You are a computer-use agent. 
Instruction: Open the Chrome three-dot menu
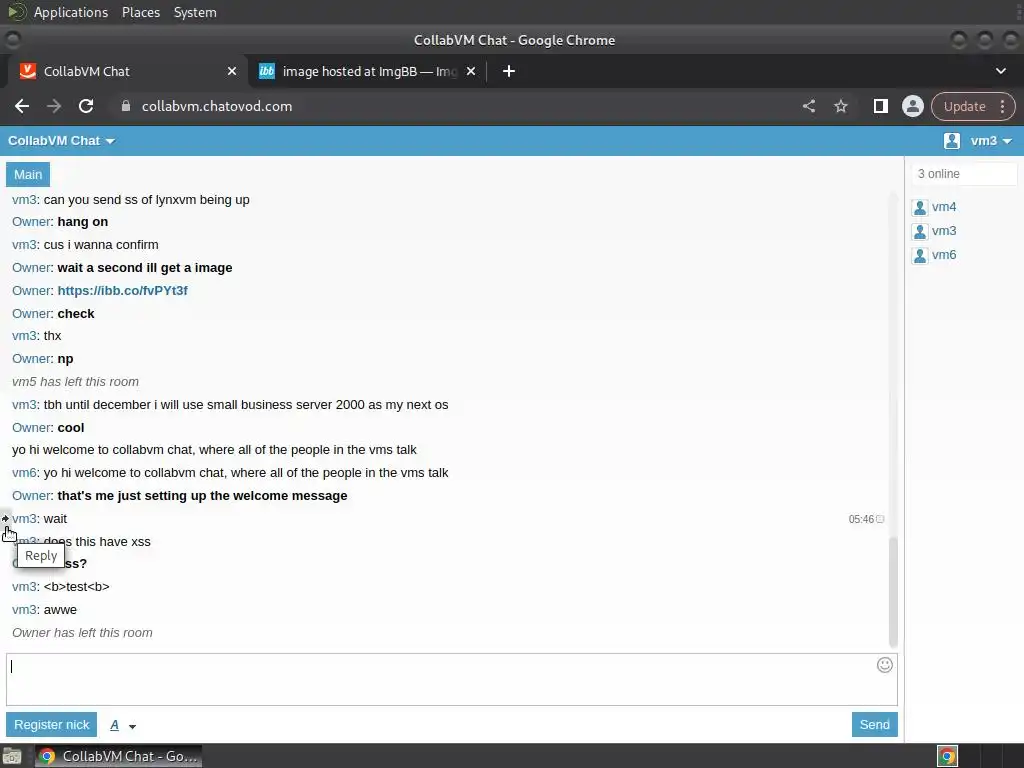pos(1002,106)
